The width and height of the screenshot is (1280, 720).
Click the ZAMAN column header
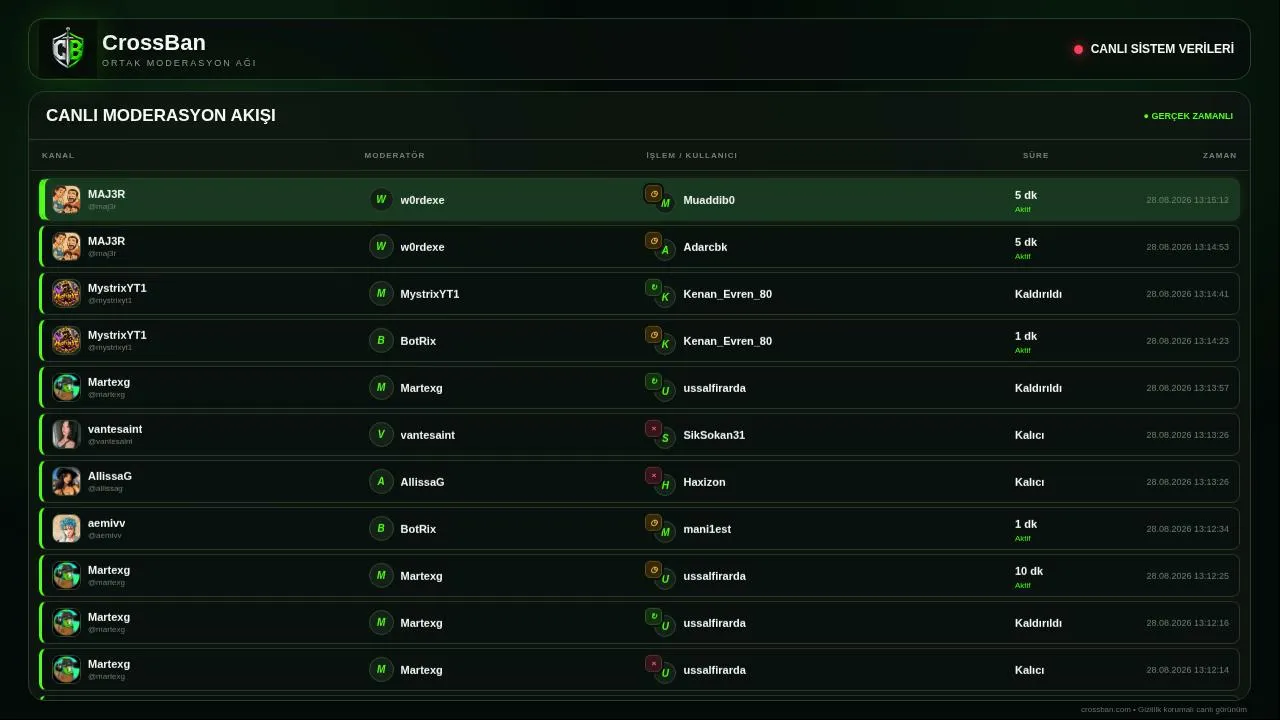[x=1219, y=156]
